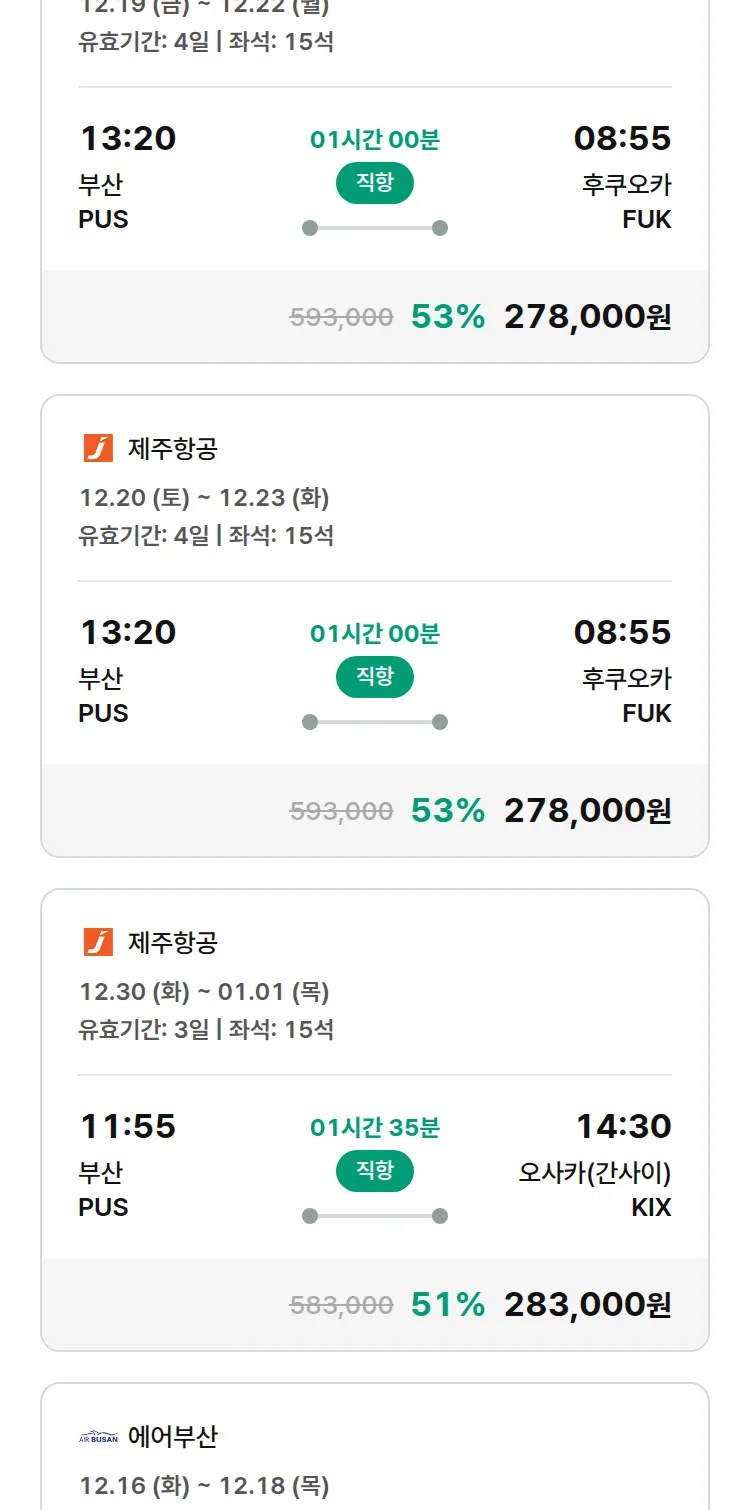Screen dimensions: 750x1510
Task: Select 278,000원 fare for 12.19 departure
Action: pos(587,317)
